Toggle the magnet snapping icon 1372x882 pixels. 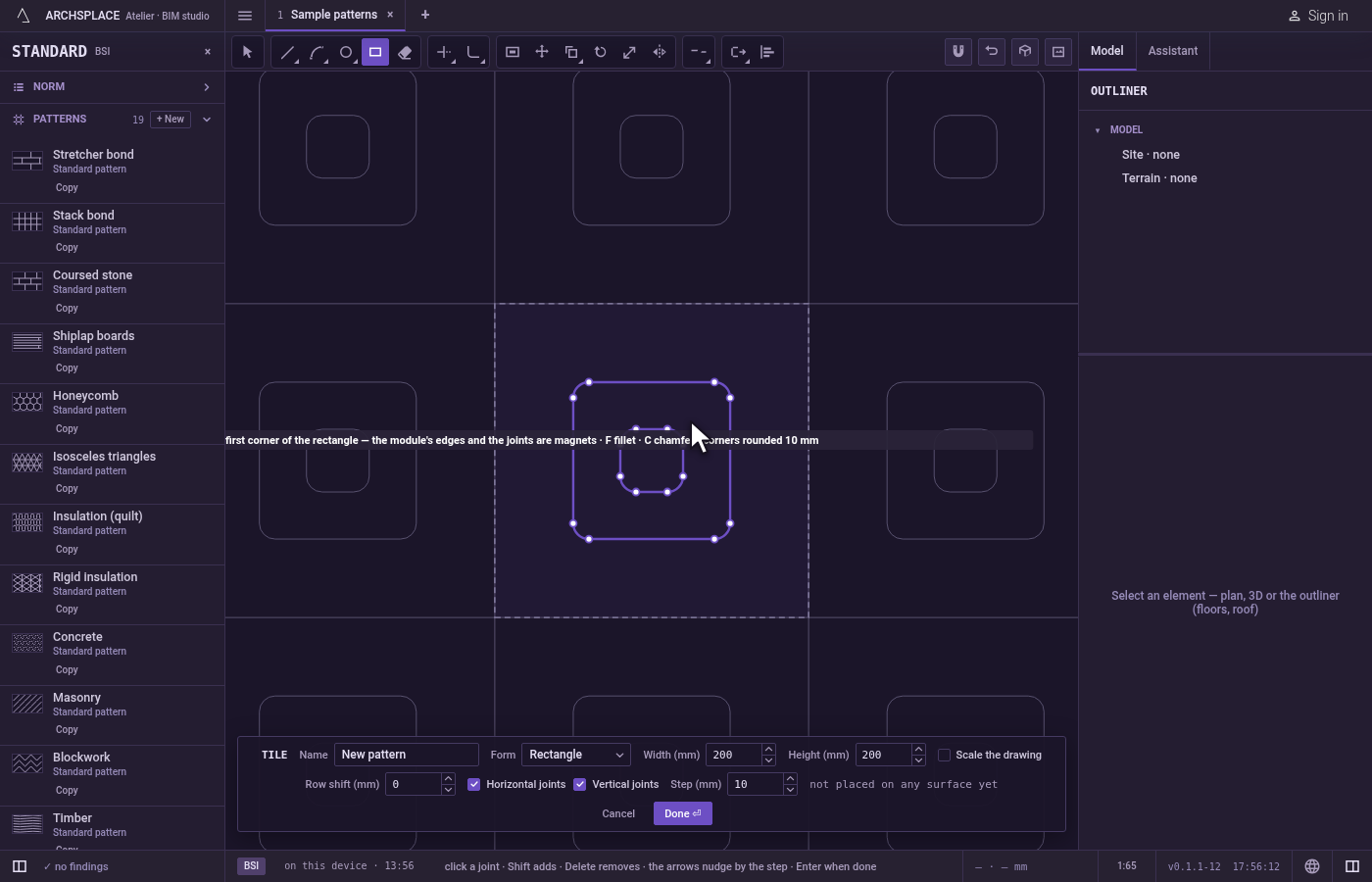tap(958, 51)
